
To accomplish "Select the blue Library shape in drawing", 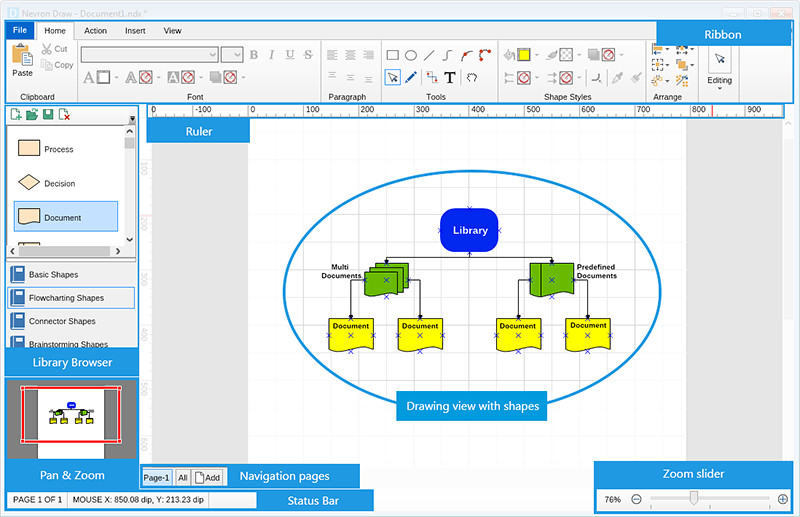I will (x=469, y=230).
